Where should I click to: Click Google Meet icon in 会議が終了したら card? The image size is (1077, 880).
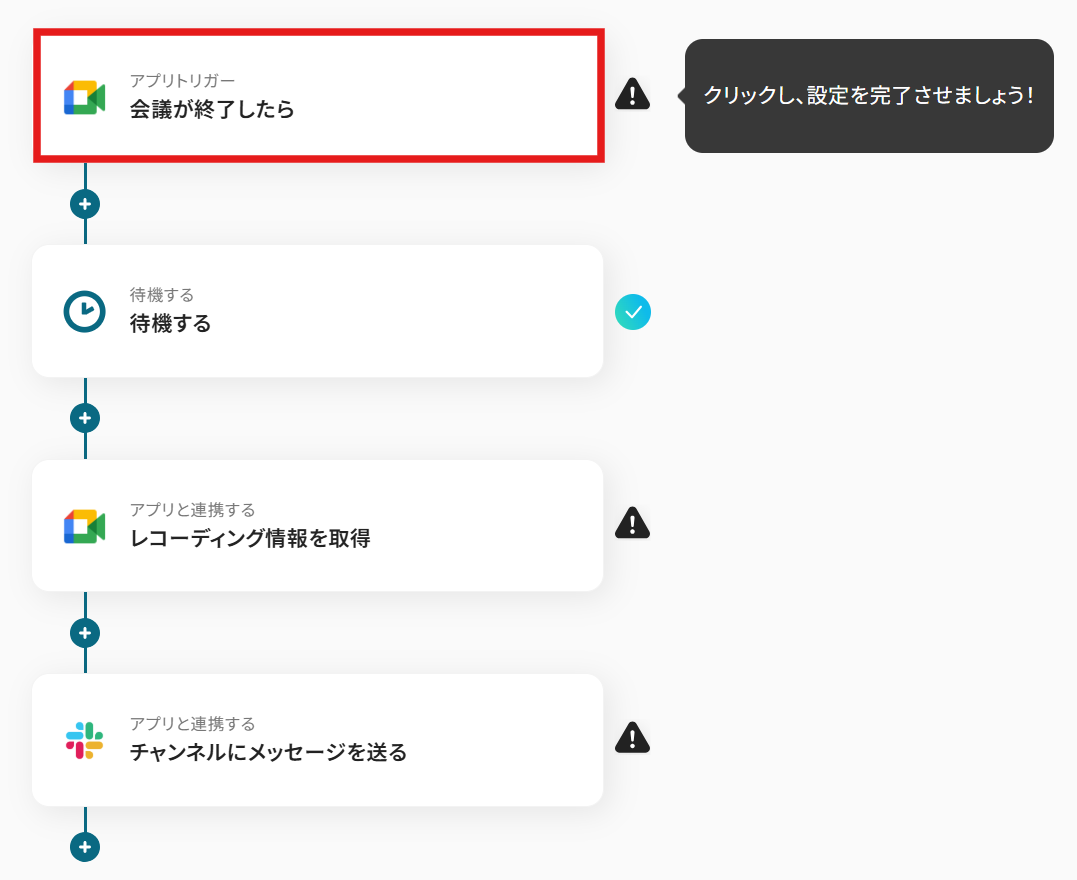click(x=84, y=98)
